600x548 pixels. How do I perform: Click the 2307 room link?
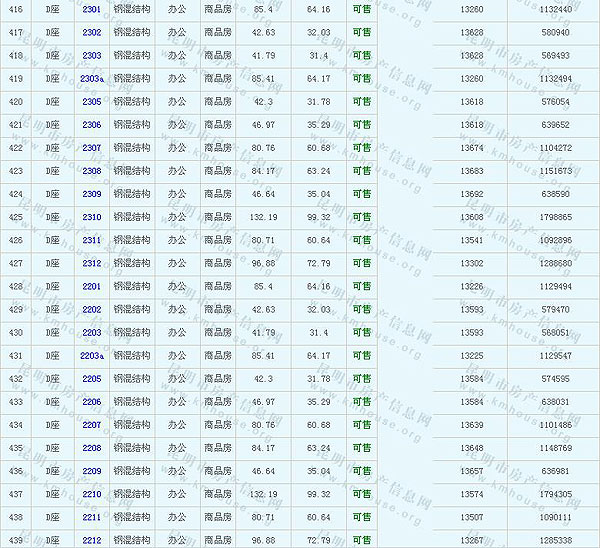point(91,148)
